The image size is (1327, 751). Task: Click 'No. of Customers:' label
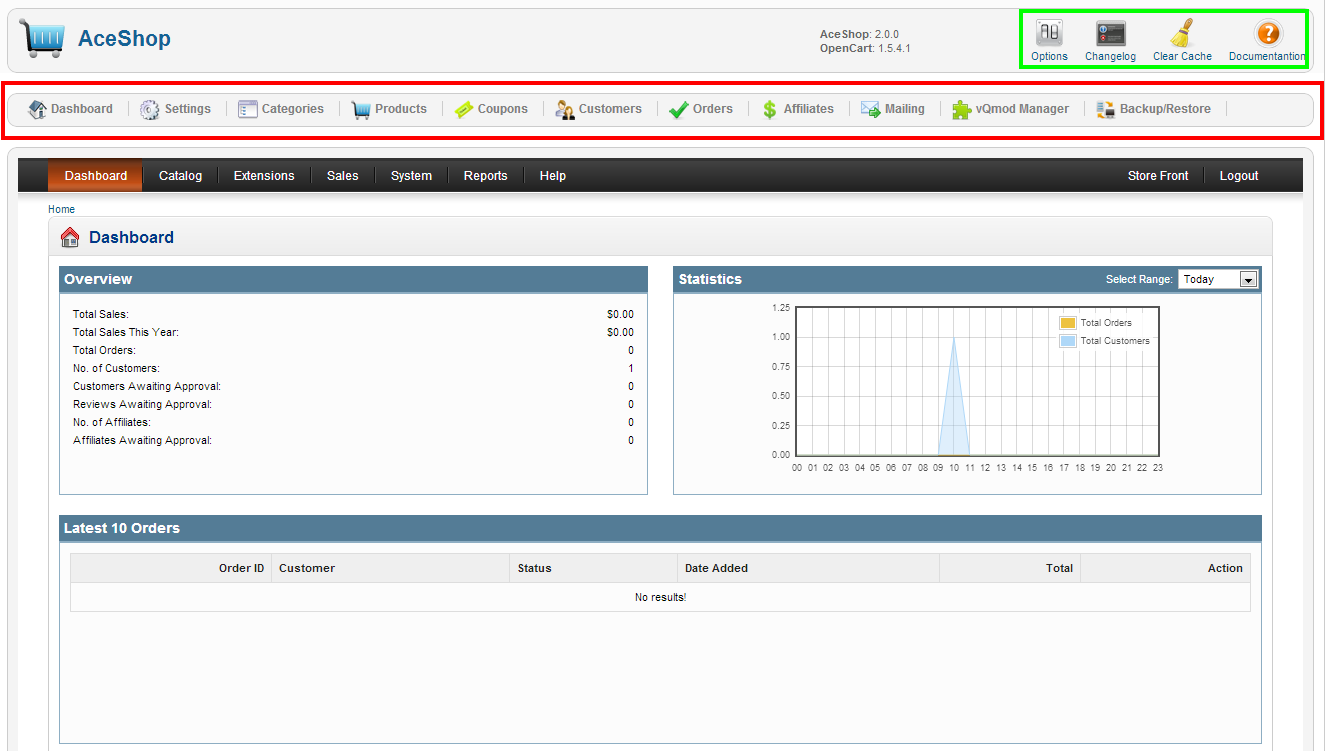pos(116,369)
